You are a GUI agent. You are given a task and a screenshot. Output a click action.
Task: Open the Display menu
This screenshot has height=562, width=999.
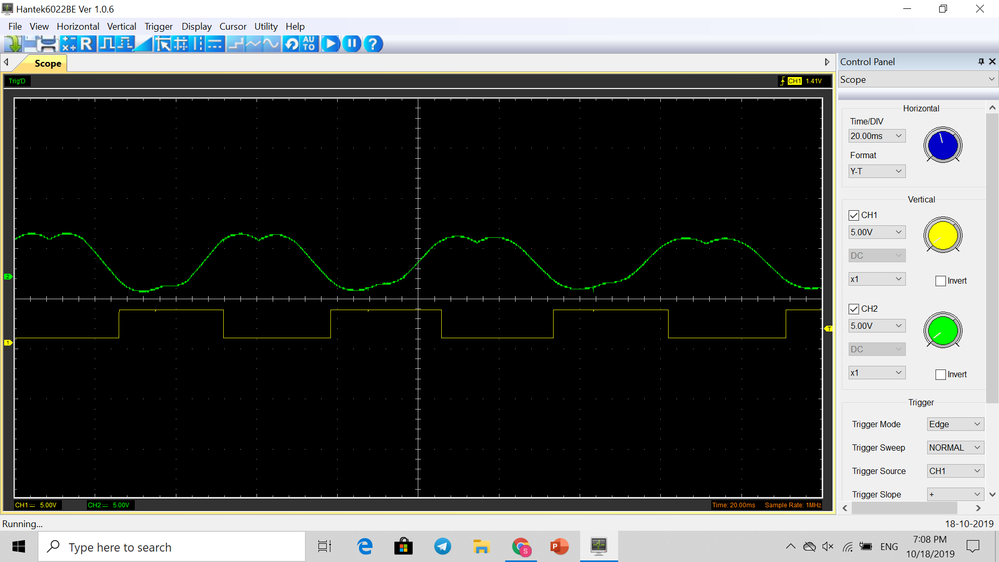(196, 27)
